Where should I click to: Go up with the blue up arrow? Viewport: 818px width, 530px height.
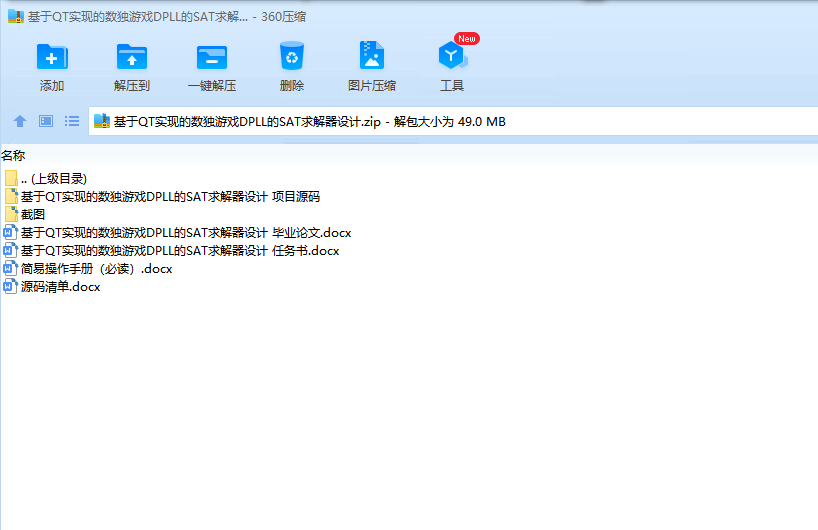(x=20, y=121)
